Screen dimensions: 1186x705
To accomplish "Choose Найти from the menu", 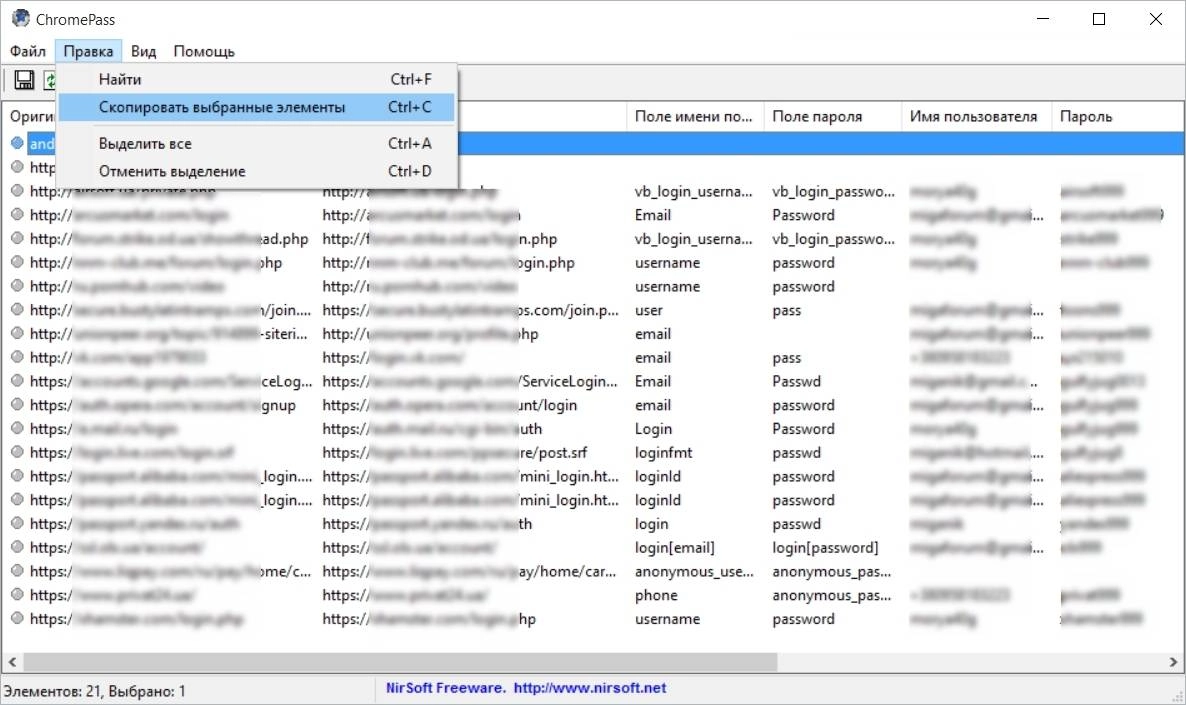I will click(x=256, y=79).
